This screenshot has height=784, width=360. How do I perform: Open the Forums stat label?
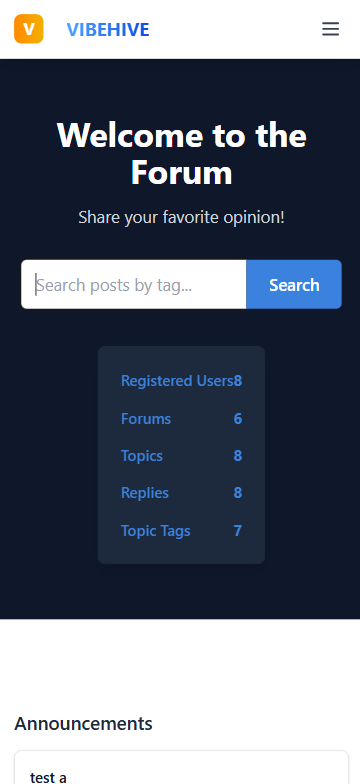pos(146,418)
